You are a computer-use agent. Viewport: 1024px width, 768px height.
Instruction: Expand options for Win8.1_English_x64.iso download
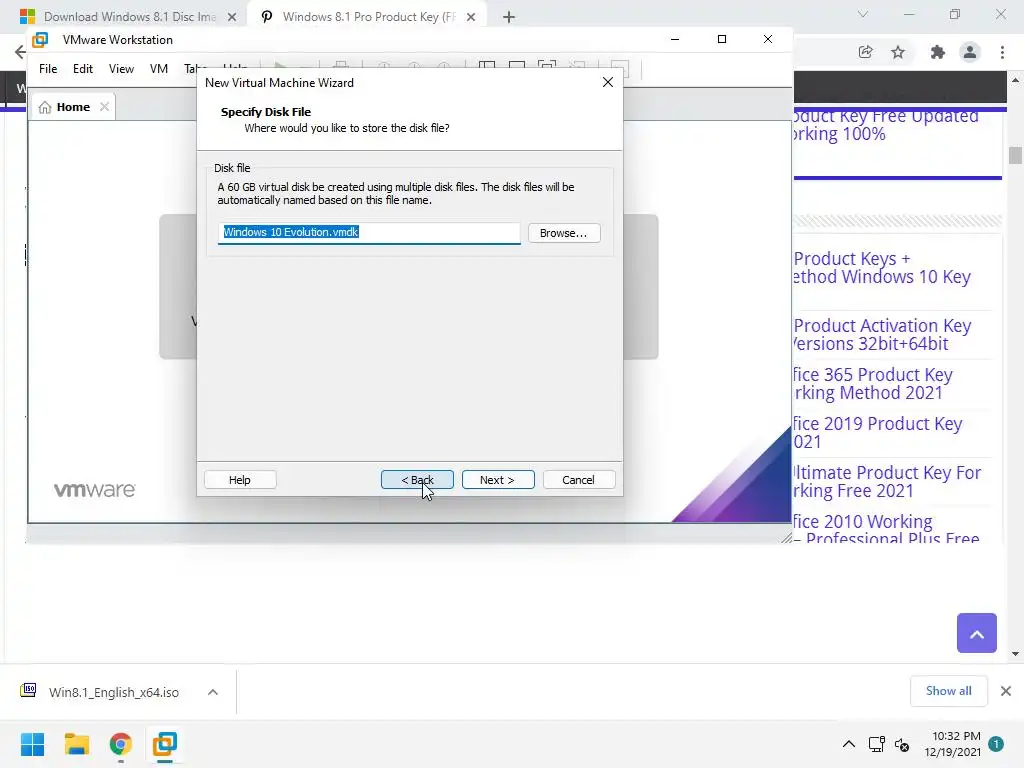pos(213,692)
